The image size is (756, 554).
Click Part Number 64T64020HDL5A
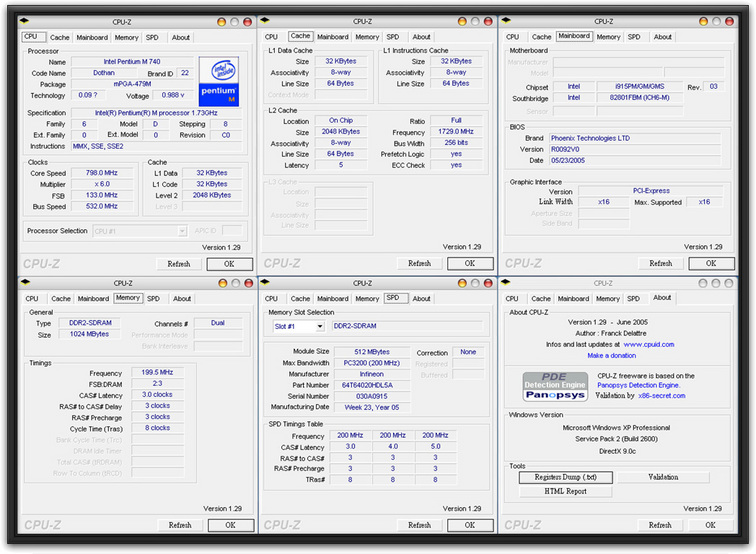(371, 385)
